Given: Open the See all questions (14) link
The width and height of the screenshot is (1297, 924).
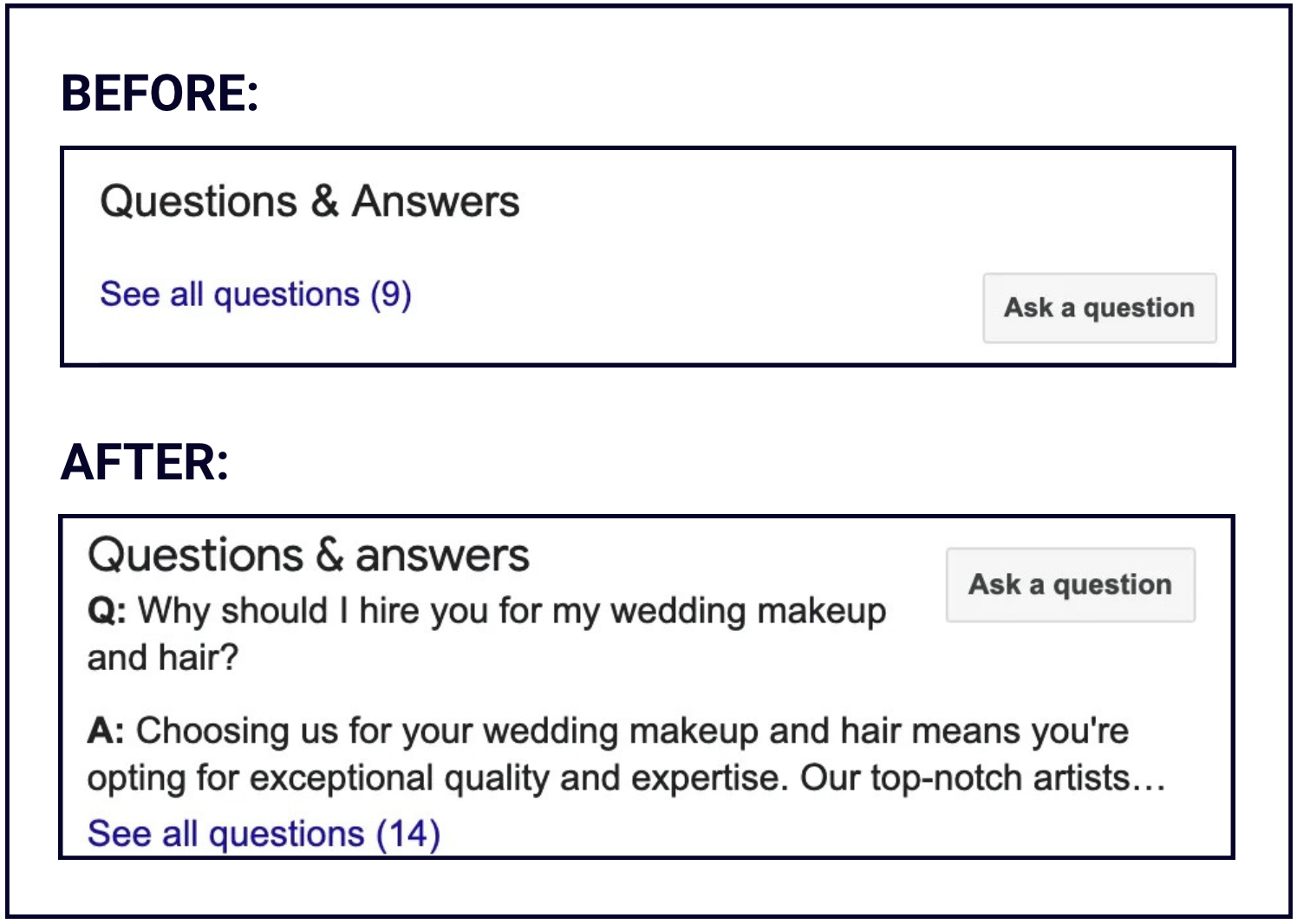Looking at the screenshot, I should [x=264, y=834].
